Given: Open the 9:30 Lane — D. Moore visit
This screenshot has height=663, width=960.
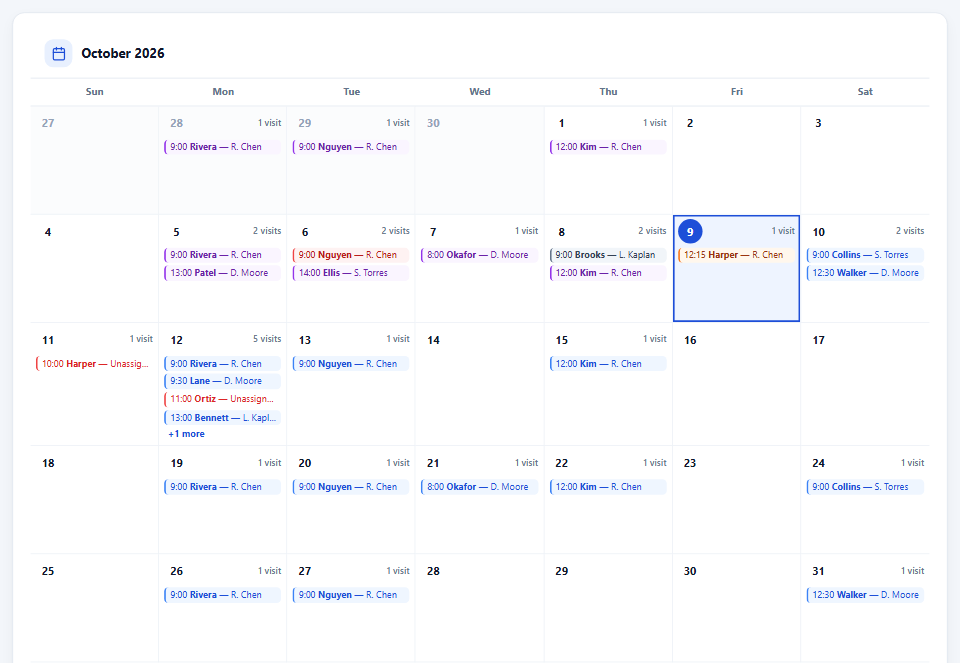Looking at the screenshot, I should tap(222, 381).
